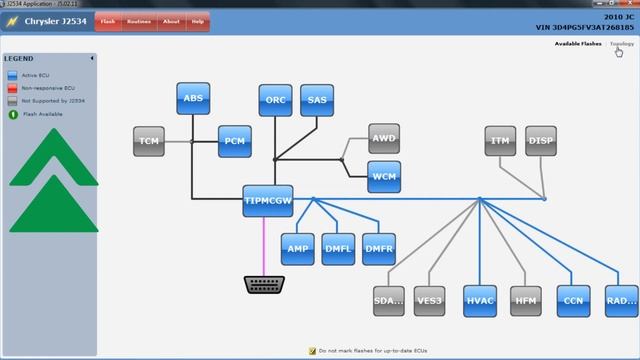Open the Flash menu
Viewport: 640px width, 360px height.
pyautogui.click(x=108, y=22)
